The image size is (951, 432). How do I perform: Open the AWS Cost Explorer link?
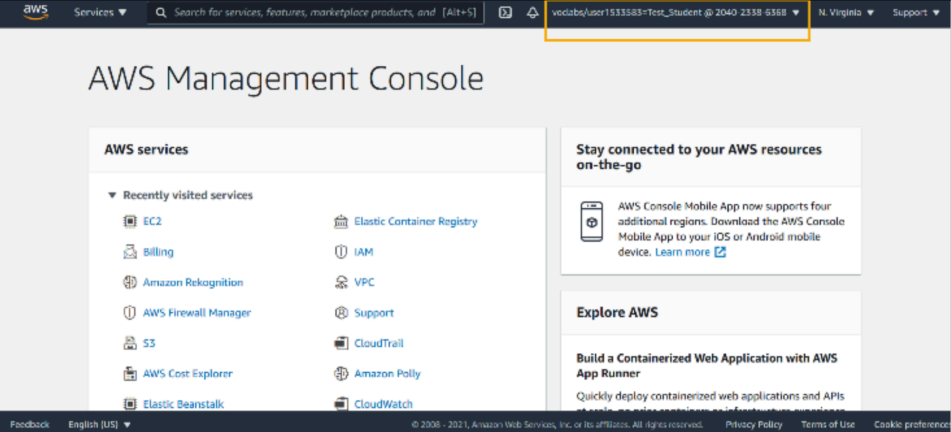(187, 374)
